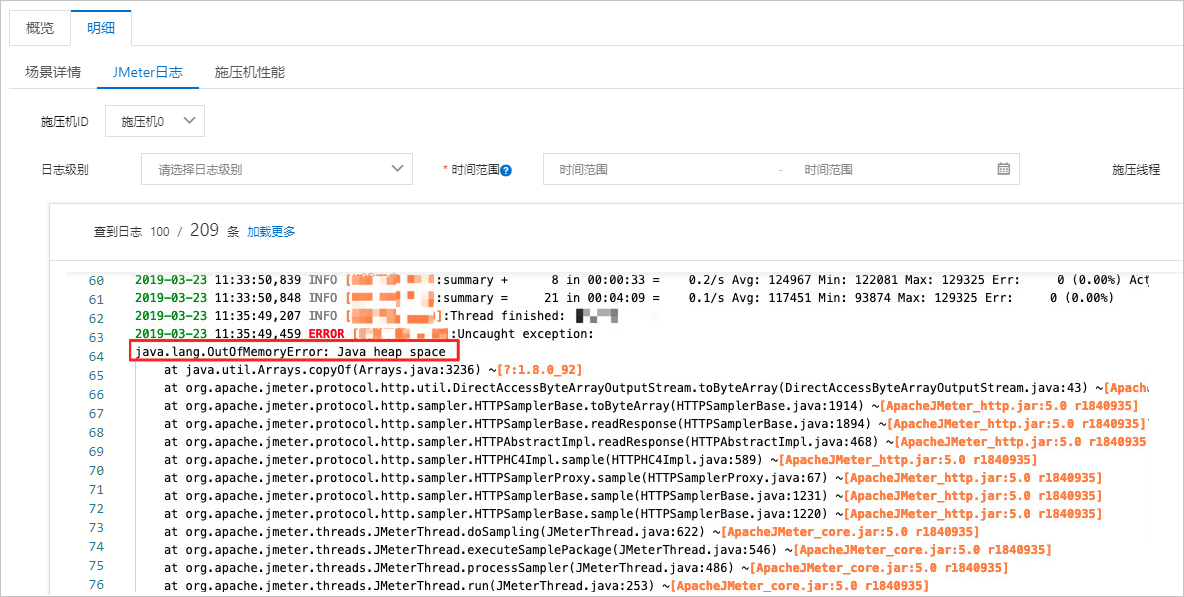Click the ERROR 'Uncaught exception:' log line
The height and width of the screenshot is (597, 1184).
pyautogui.click(x=365, y=334)
